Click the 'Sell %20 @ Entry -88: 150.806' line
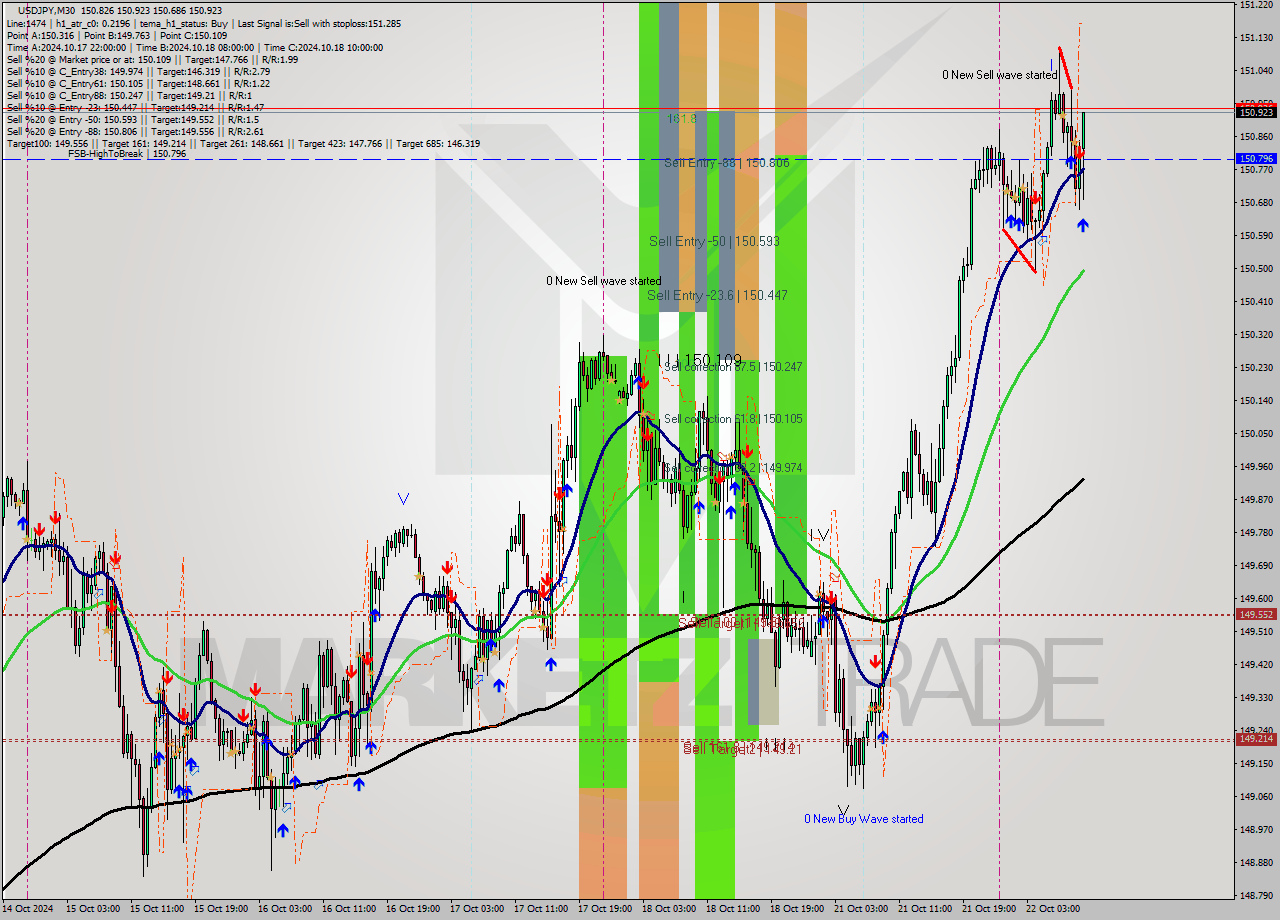The height and width of the screenshot is (920, 1280). pyautogui.click(x=135, y=131)
